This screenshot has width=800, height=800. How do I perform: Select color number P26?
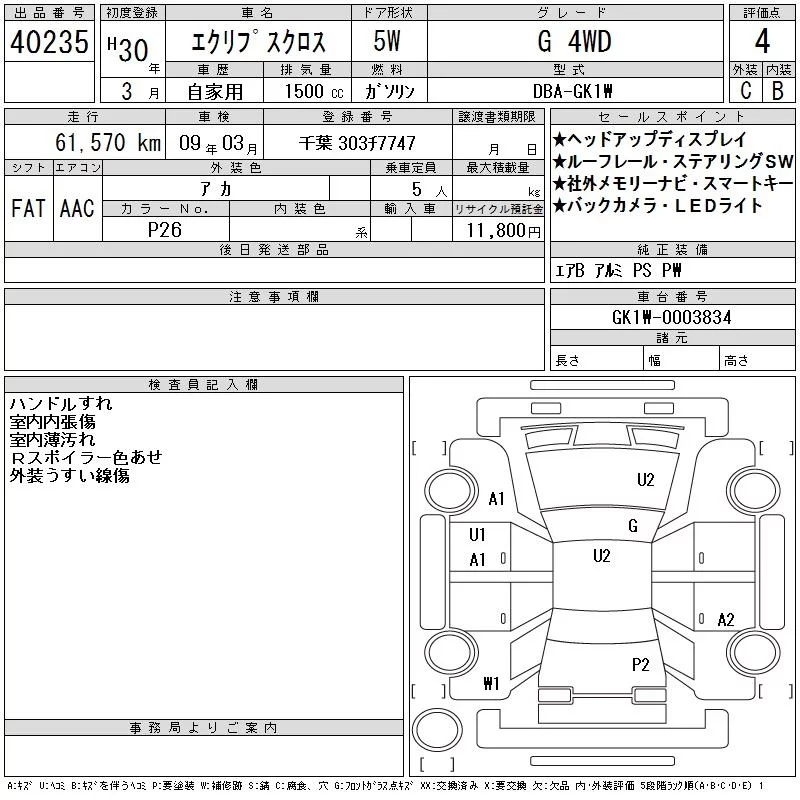(x=165, y=230)
